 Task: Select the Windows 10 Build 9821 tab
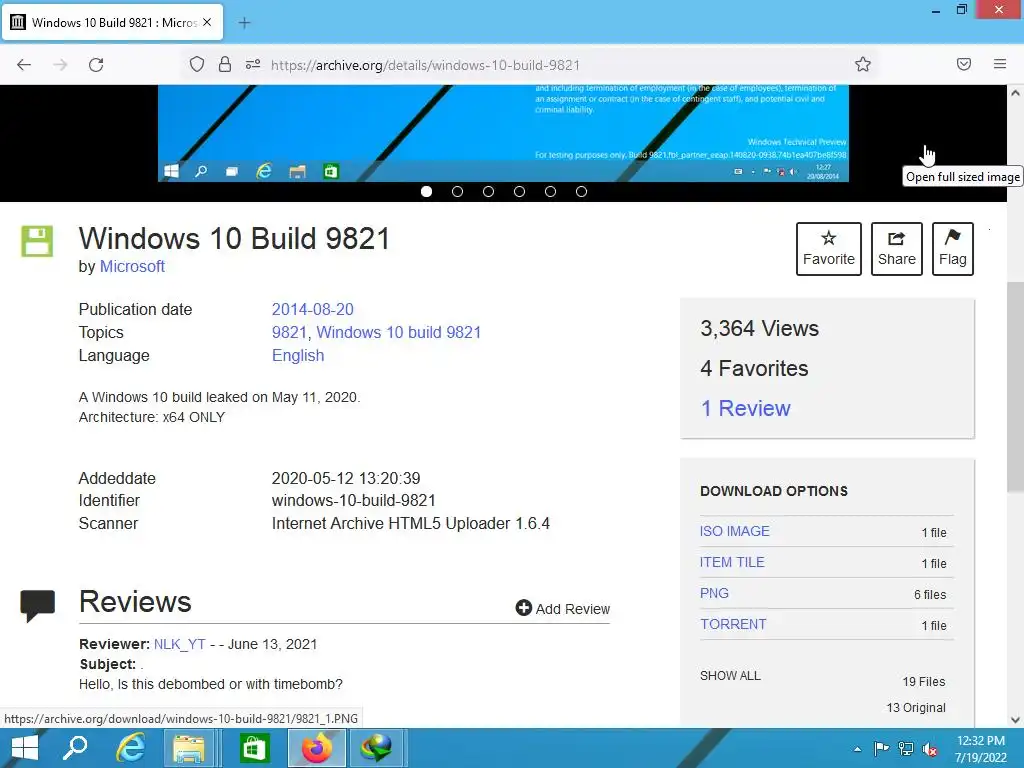tap(112, 22)
